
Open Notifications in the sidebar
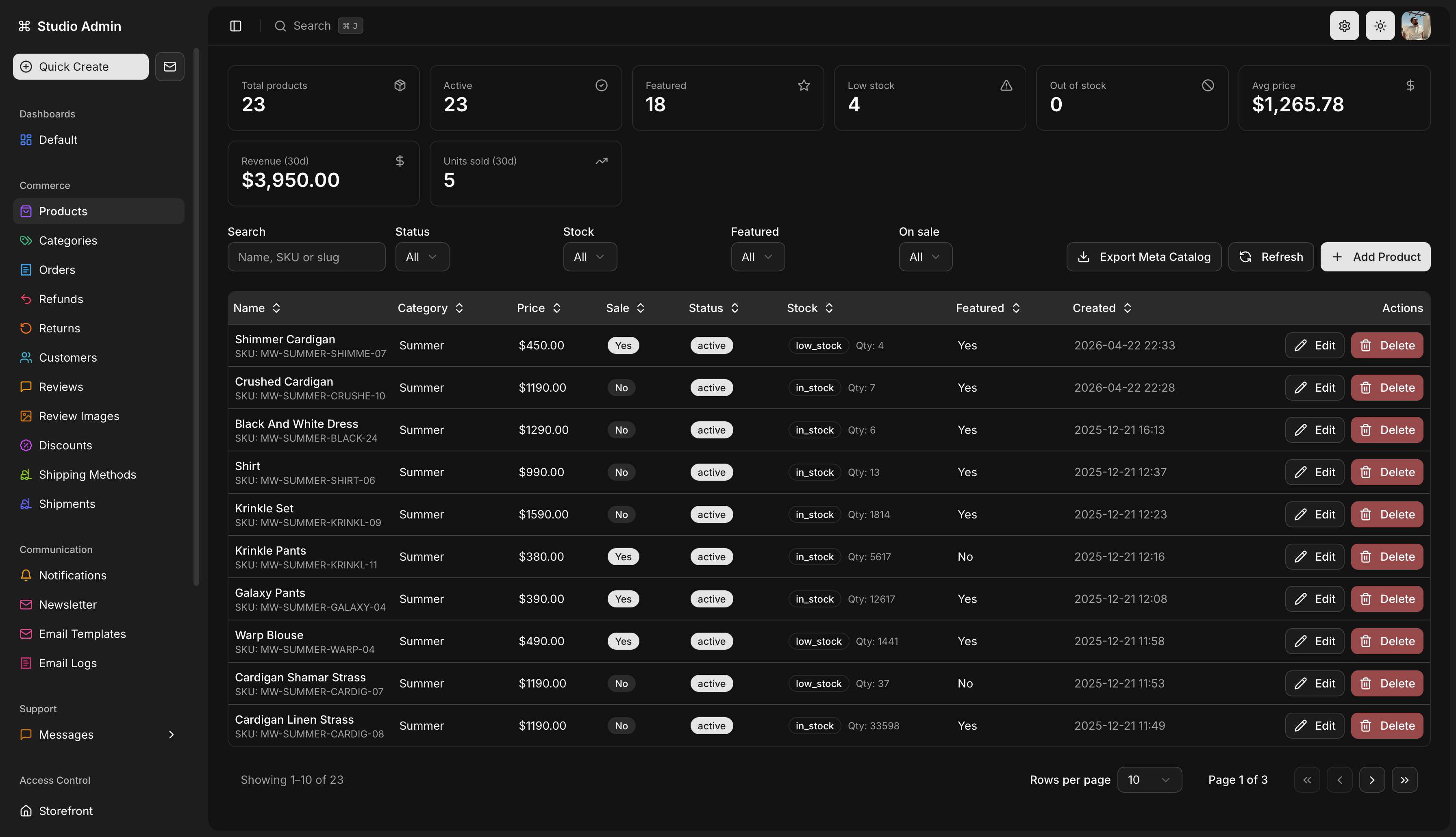[x=98, y=575]
